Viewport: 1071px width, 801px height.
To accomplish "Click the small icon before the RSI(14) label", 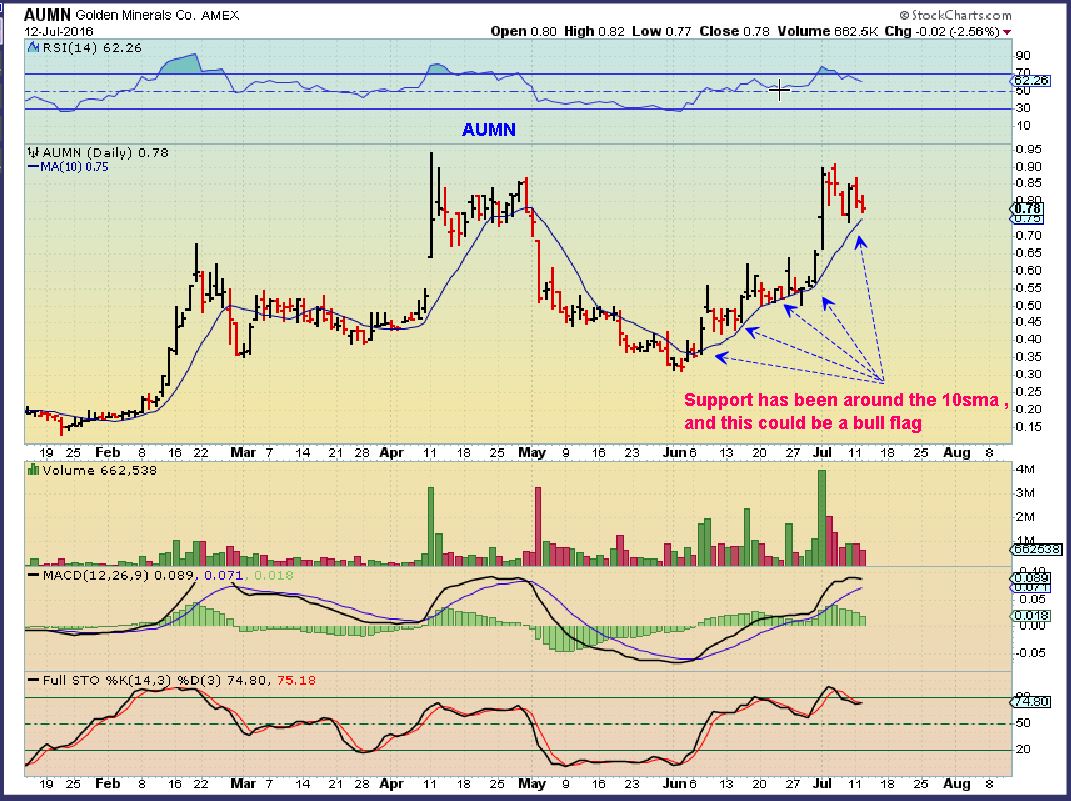I will (33, 48).
